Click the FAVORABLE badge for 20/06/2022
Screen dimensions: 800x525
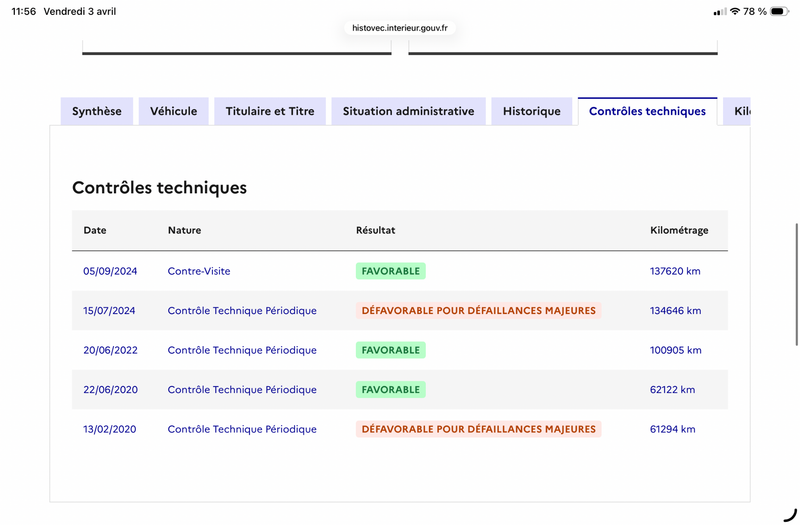click(390, 350)
